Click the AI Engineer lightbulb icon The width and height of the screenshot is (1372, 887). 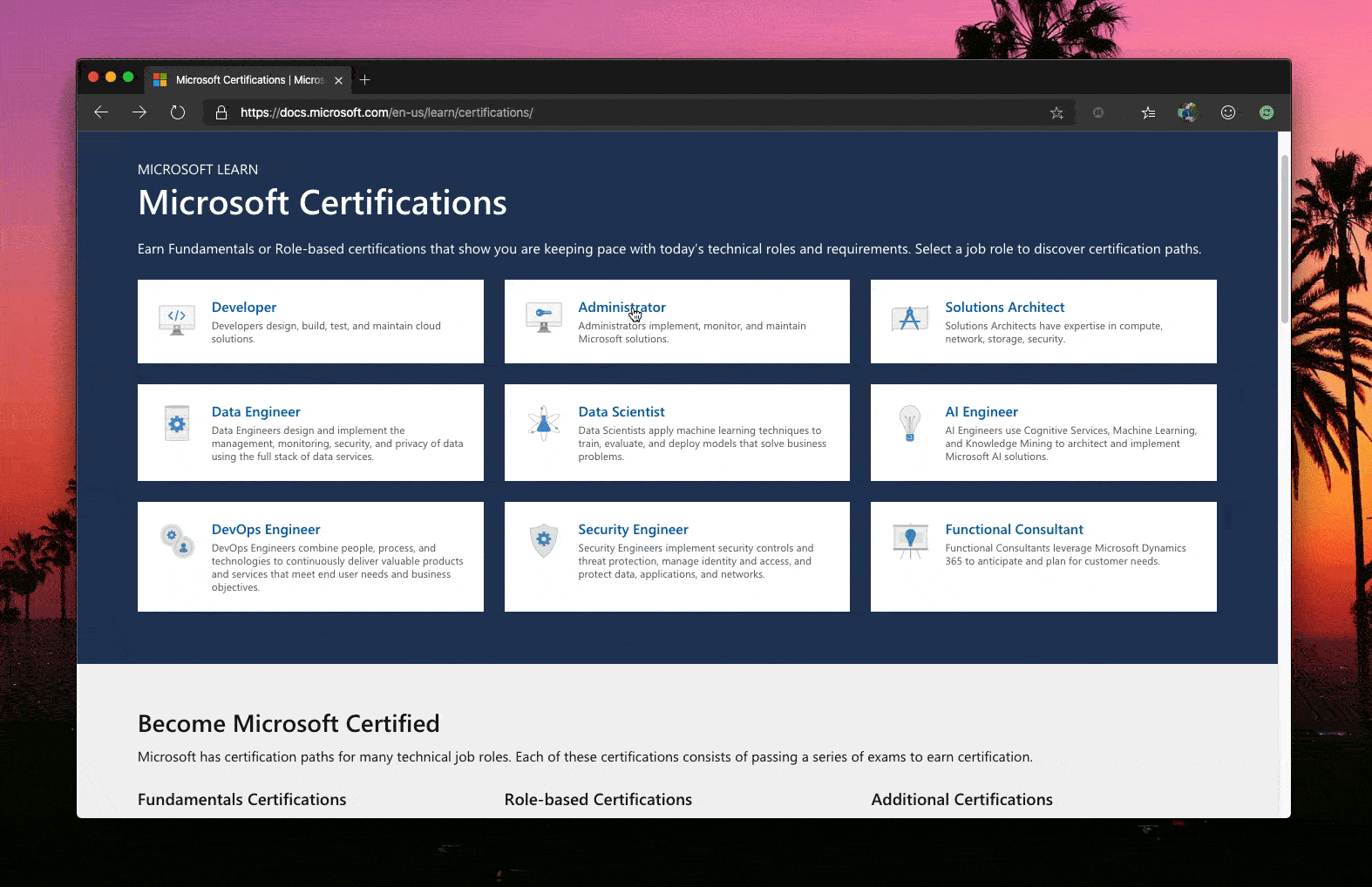pyautogui.click(x=910, y=424)
